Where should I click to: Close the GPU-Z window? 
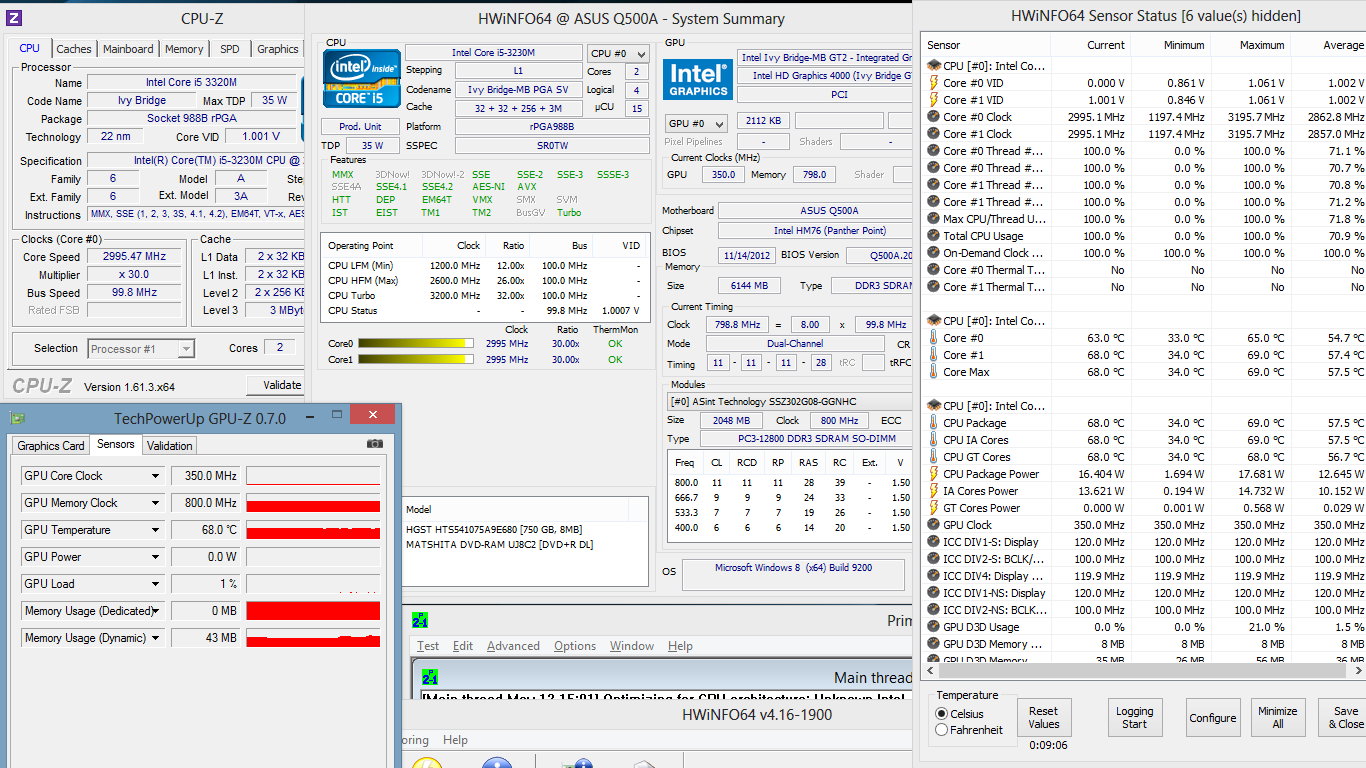click(x=372, y=415)
